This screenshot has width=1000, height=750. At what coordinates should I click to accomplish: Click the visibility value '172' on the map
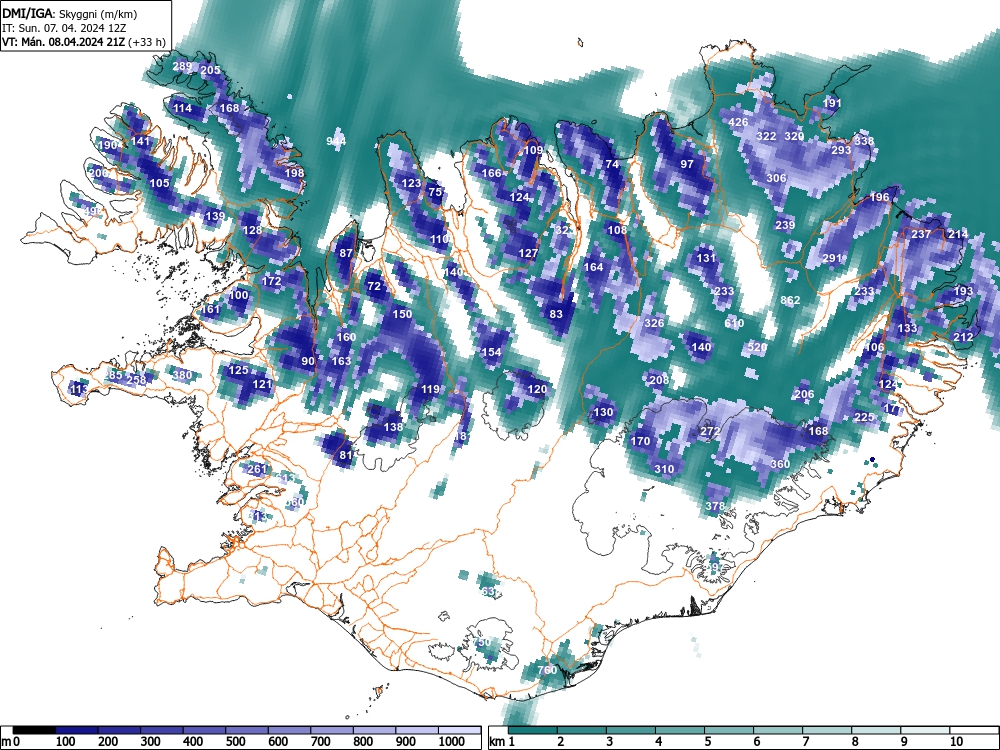pyautogui.click(x=272, y=281)
